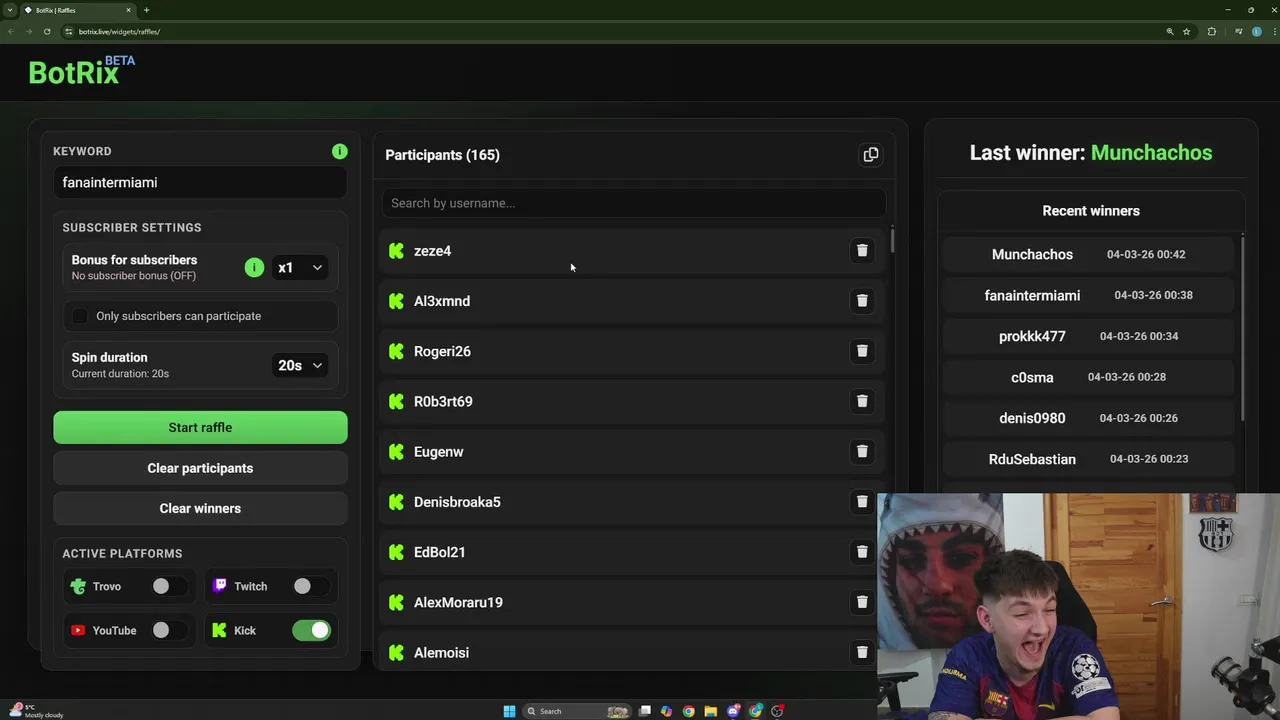Remove R0b3rt69 with its trash icon
1280x720 pixels.
[x=862, y=401]
